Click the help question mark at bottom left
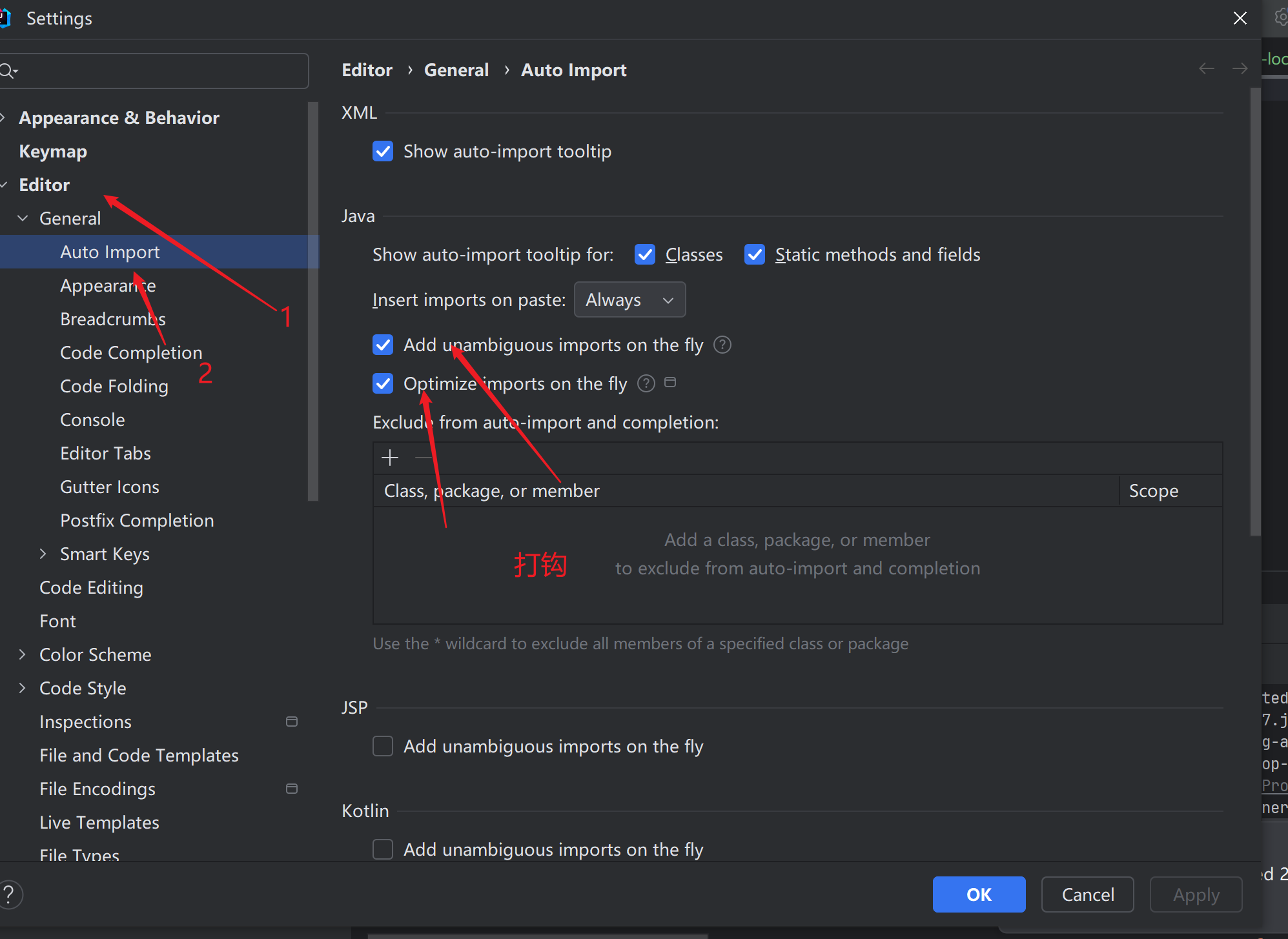The height and width of the screenshot is (939, 1288). (x=10, y=894)
